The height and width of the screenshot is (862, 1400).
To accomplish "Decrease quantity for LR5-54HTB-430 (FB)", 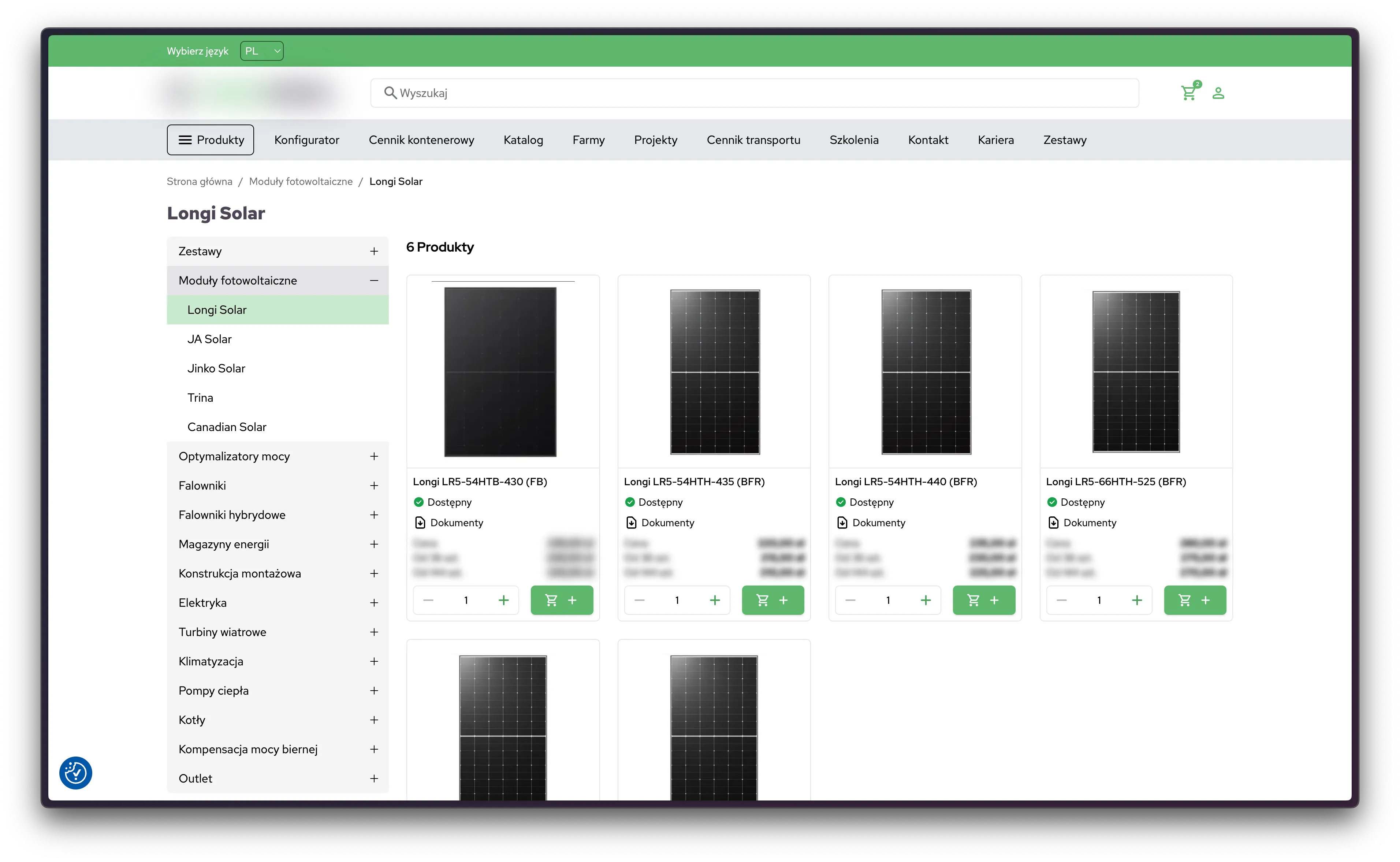I will click(428, 600).
